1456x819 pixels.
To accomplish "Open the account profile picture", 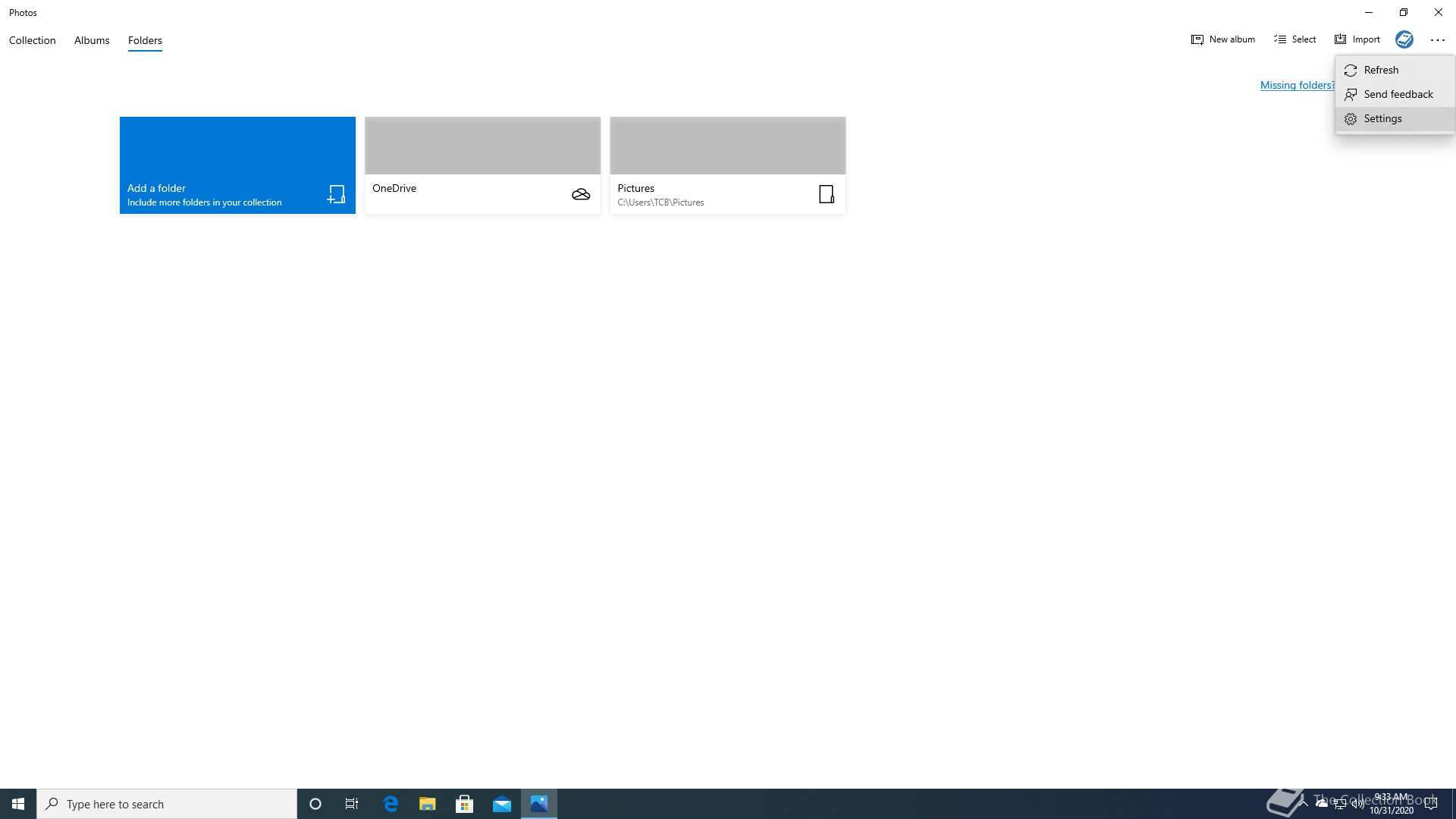I will [x=1404, y=39].
